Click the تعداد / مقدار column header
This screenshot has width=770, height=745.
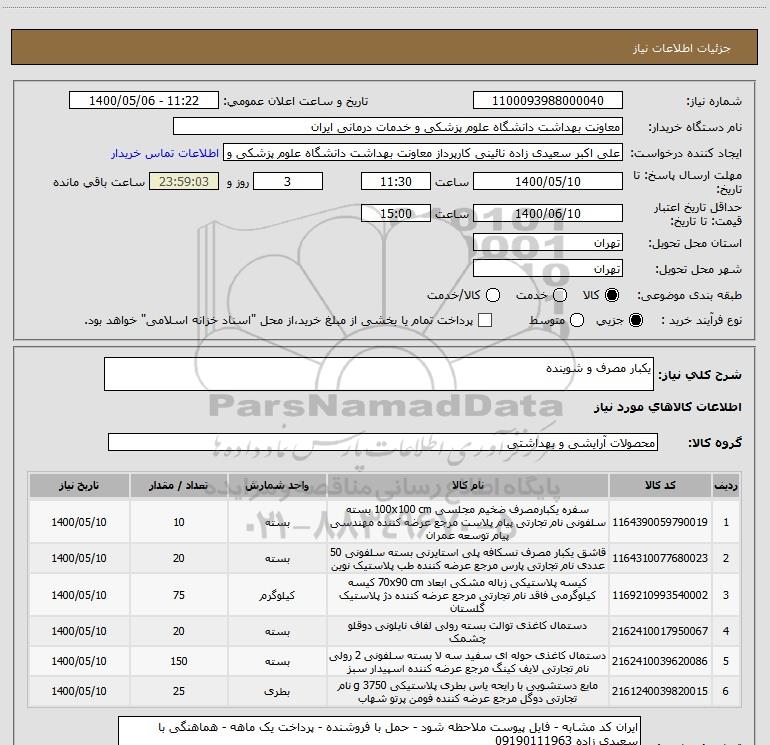tap(178, 486)
